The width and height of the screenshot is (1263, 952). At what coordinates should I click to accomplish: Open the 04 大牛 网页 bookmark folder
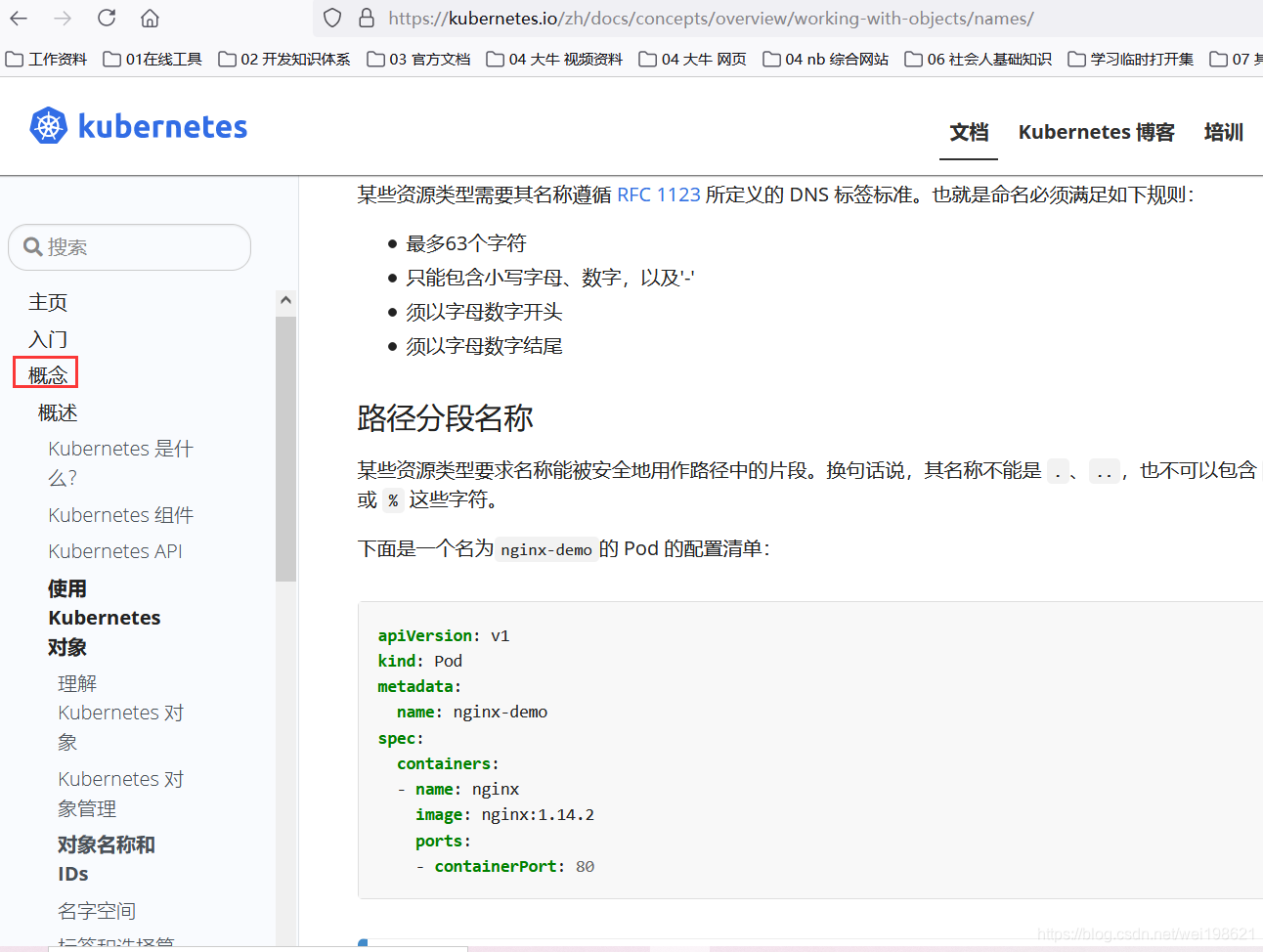(x=692, y=60)
